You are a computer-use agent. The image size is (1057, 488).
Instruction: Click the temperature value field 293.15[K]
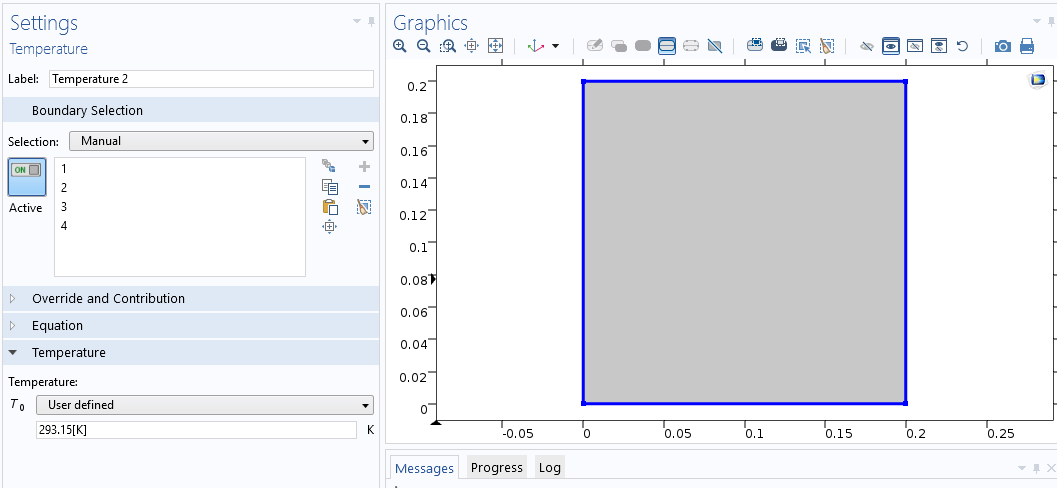pos(196,430)
